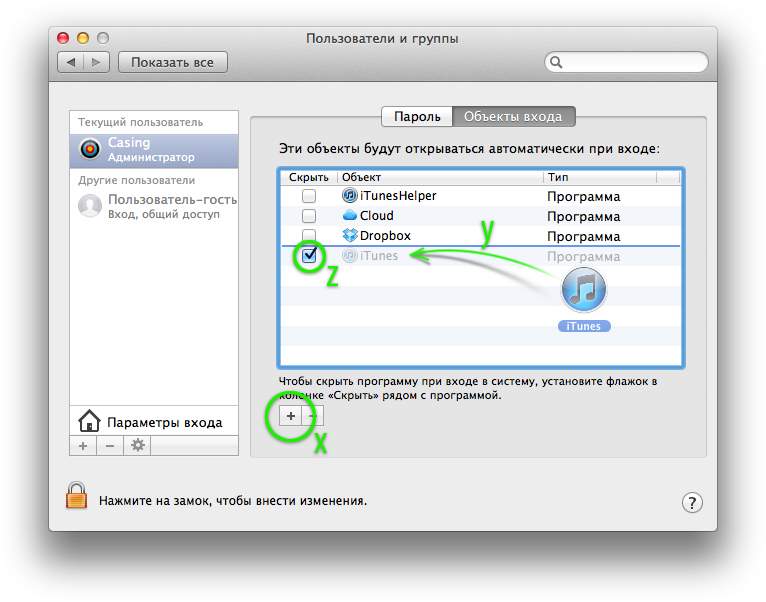Screen dimensions: 766x602
Task: Select the Пользователь-гость account
Action: click(x=154, y=206)
